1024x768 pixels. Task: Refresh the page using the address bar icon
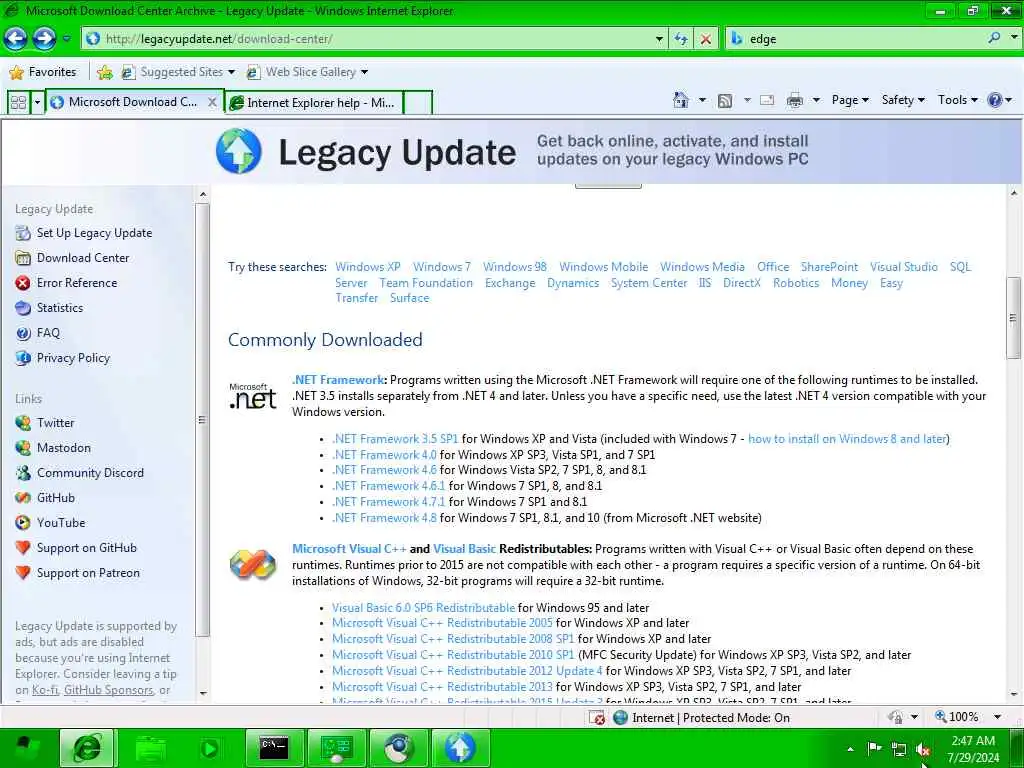pyautogui.click(x=681, y=39)
